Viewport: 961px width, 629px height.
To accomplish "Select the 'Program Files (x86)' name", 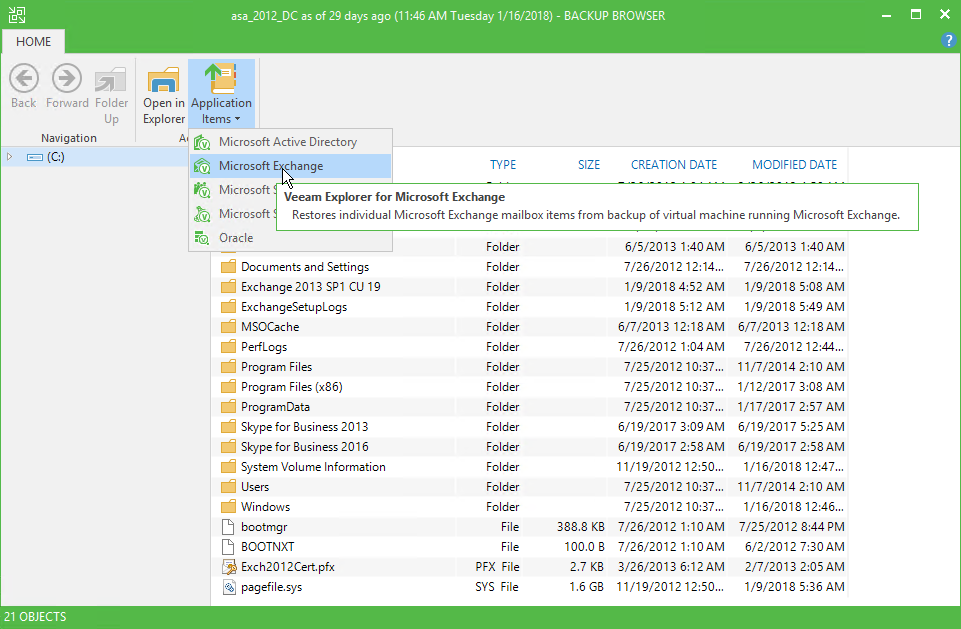I will [292, 387].
